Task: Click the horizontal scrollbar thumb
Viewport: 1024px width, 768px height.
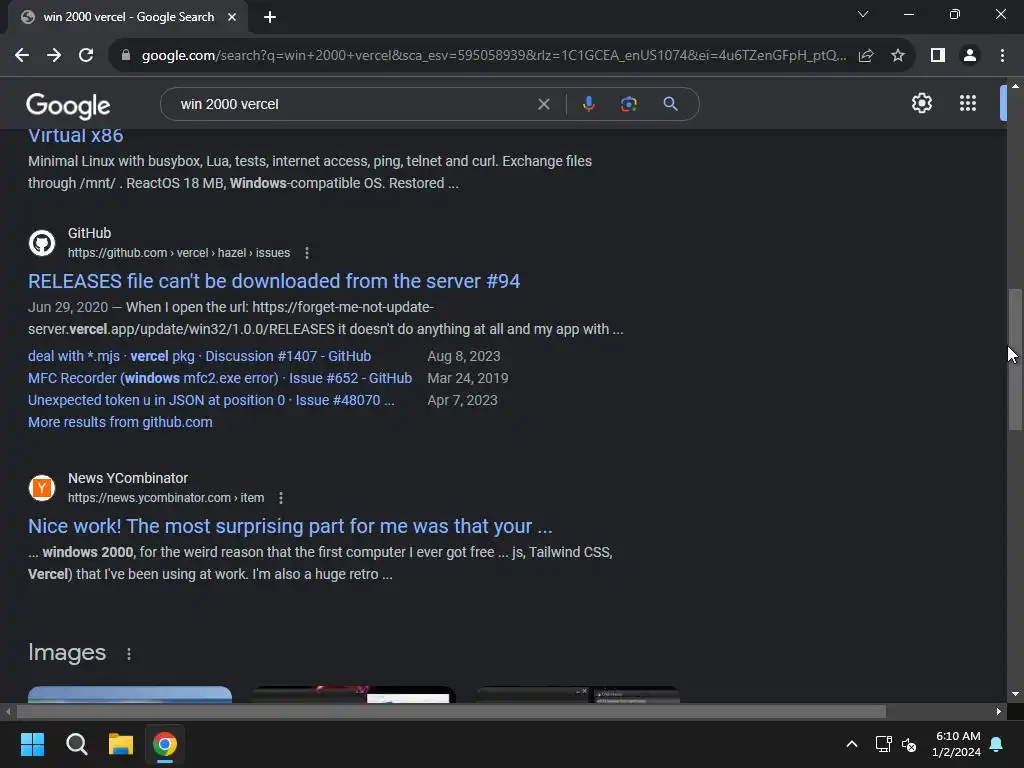Action: point(451,712)
